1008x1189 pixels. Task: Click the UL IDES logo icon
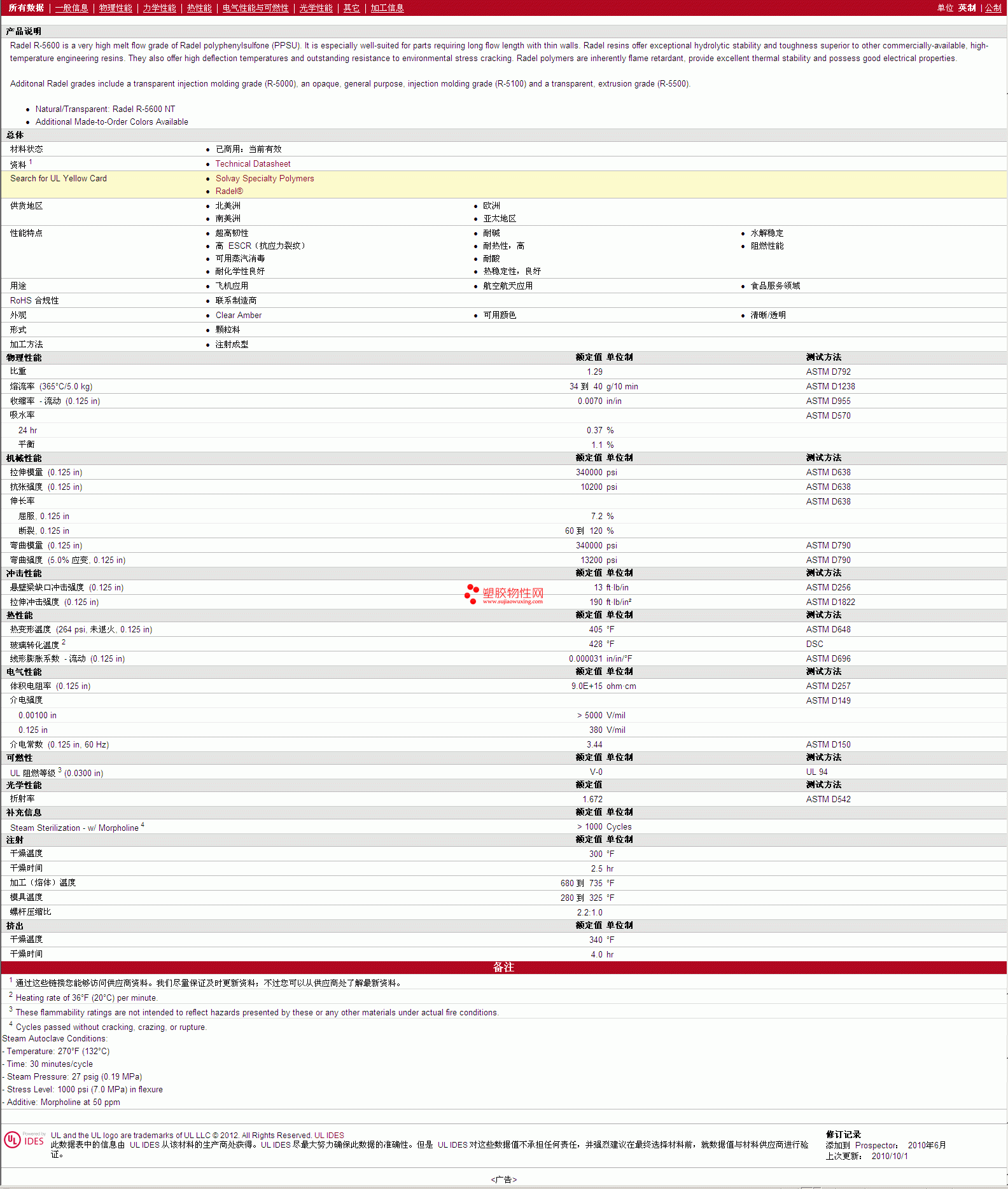coord(24,1139)
